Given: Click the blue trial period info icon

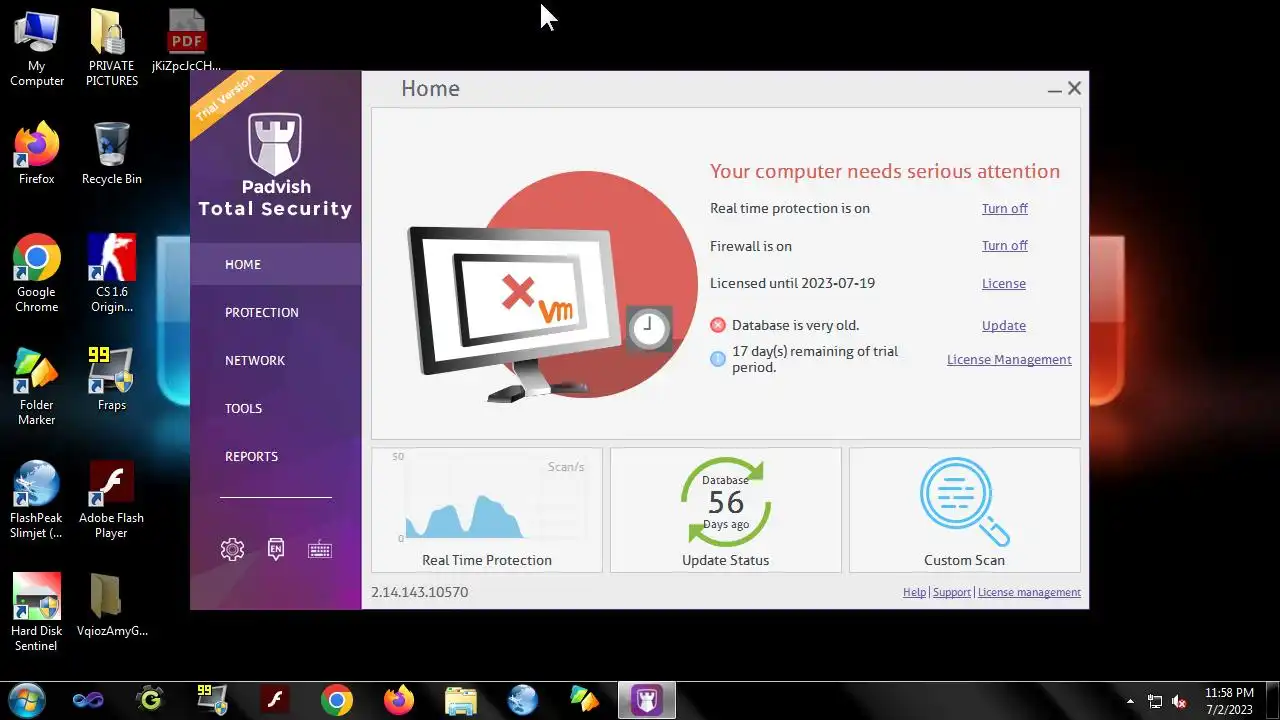Looking at the screenshot, I should 718,359.
